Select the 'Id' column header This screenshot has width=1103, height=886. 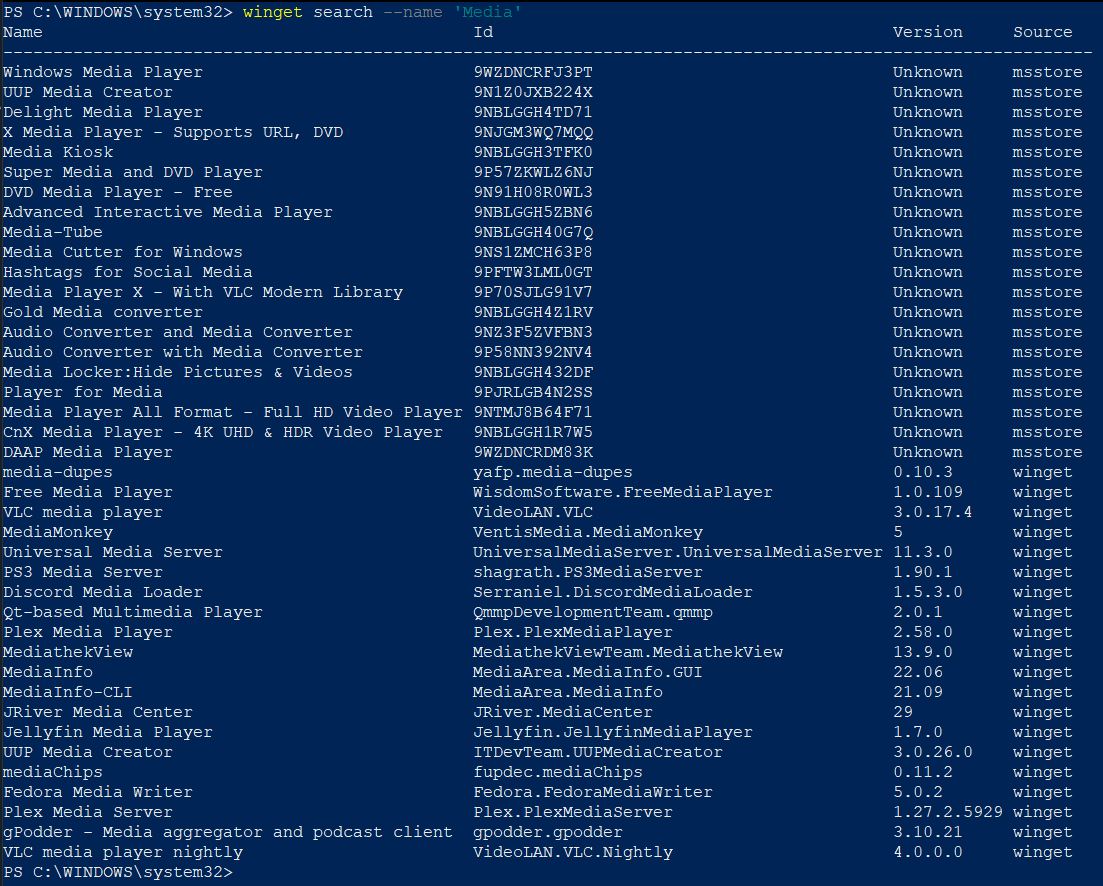pyautogui.click(x=483, y=32)
